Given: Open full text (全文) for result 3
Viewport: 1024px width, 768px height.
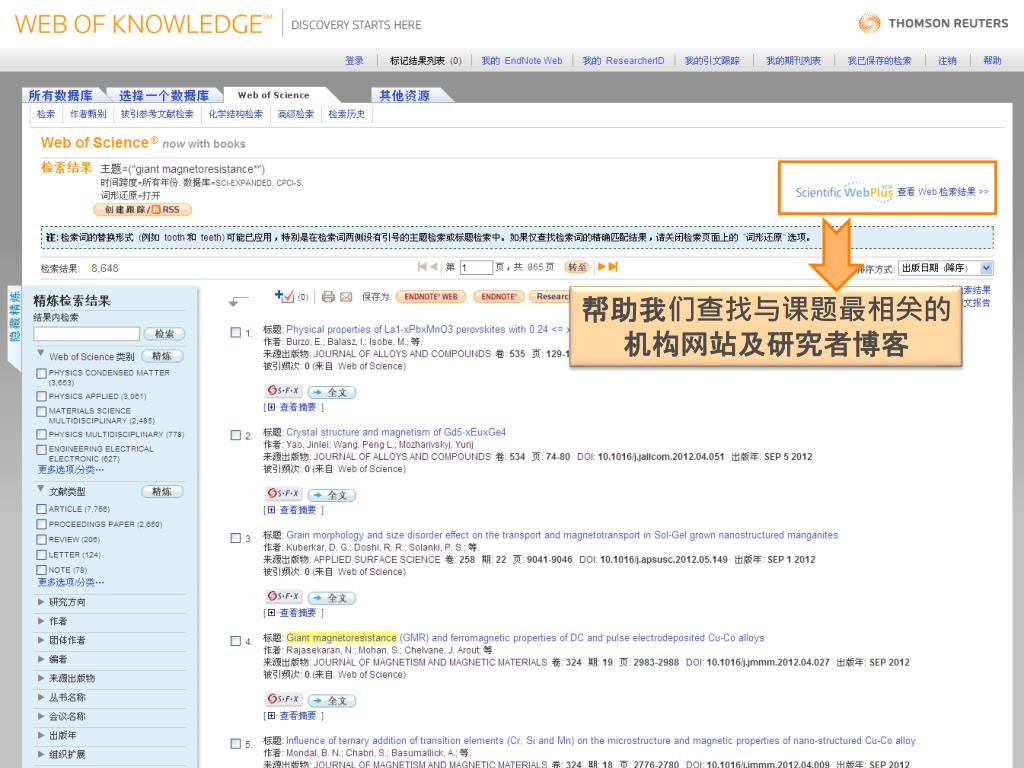Looking at the screenshot, I should pos(332,597).
